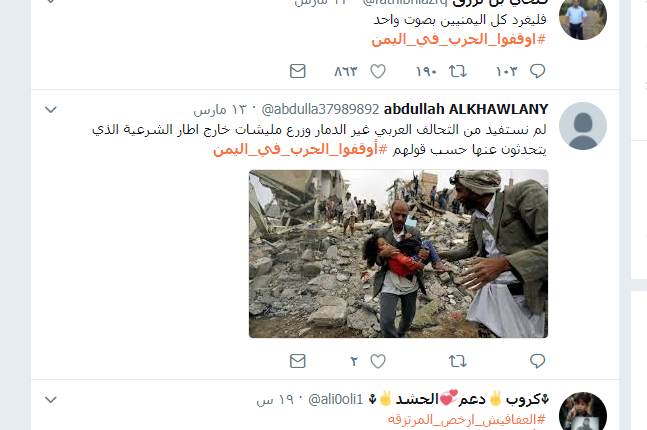Open the @ali0oli1 profile avatar
Image resolution: width=647 pixels, height=430 pixels.
coord(583,411)
